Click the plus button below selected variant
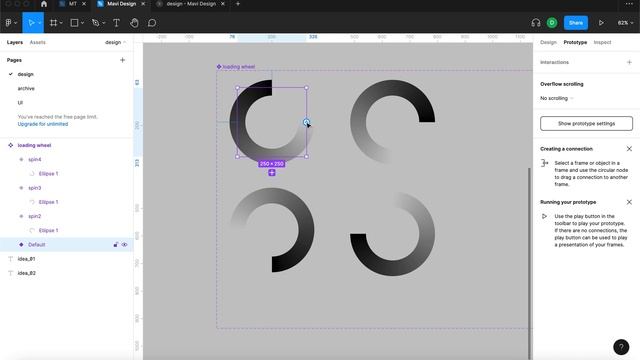Viewport: 640px width, 360px height. (272, 173)
